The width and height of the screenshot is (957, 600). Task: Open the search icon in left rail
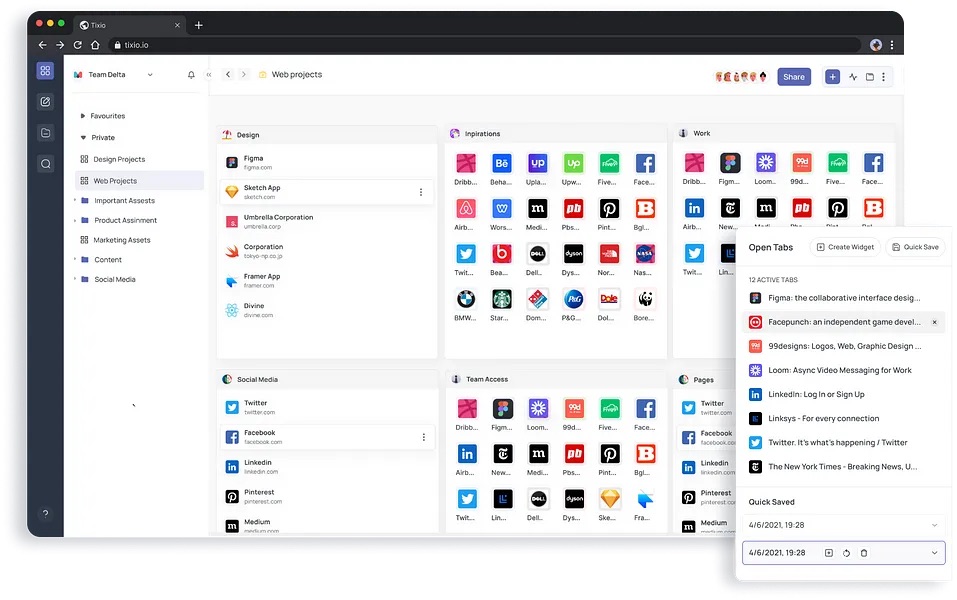click(45, 164)
